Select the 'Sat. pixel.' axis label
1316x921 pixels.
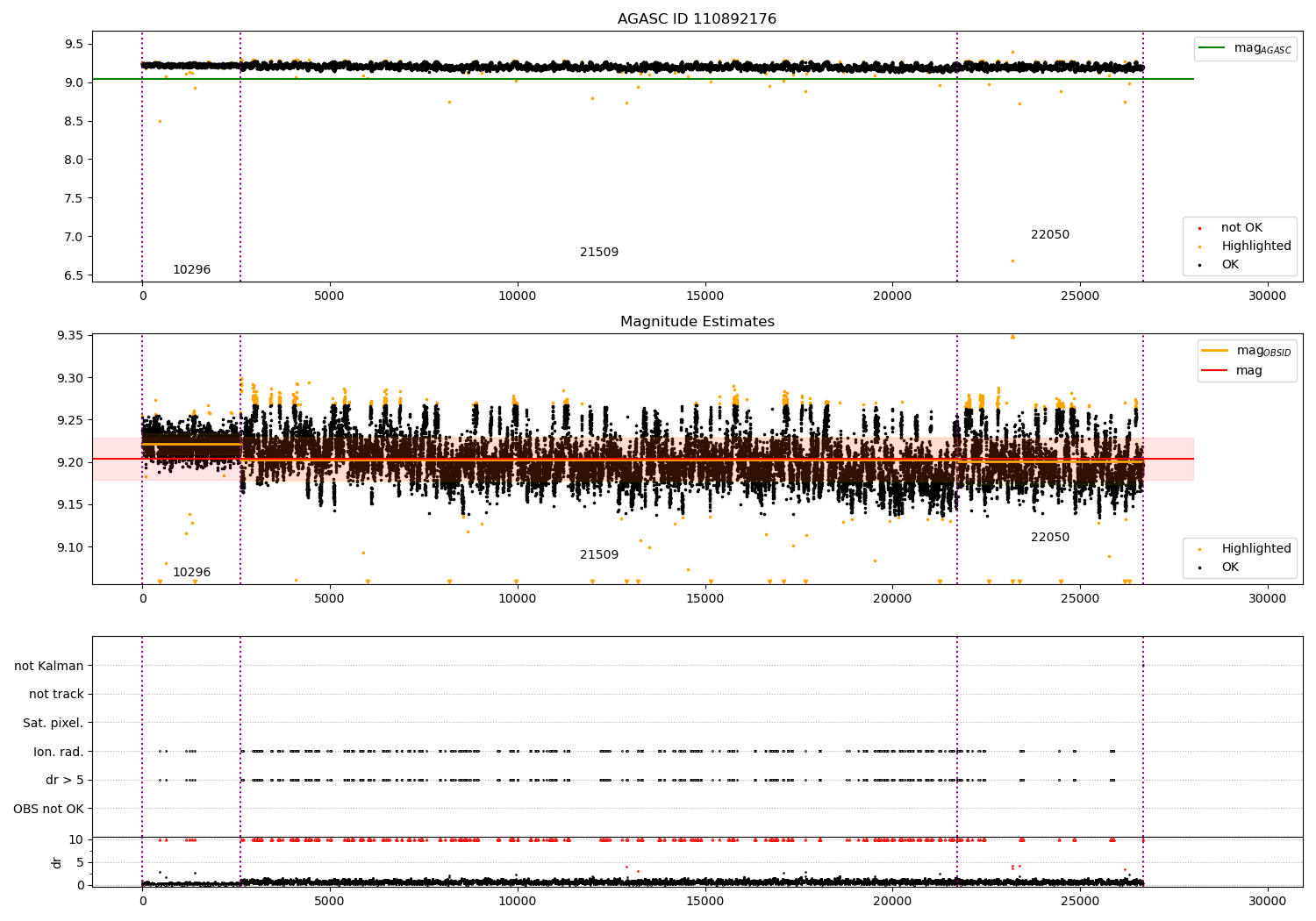tap(53, 724)
